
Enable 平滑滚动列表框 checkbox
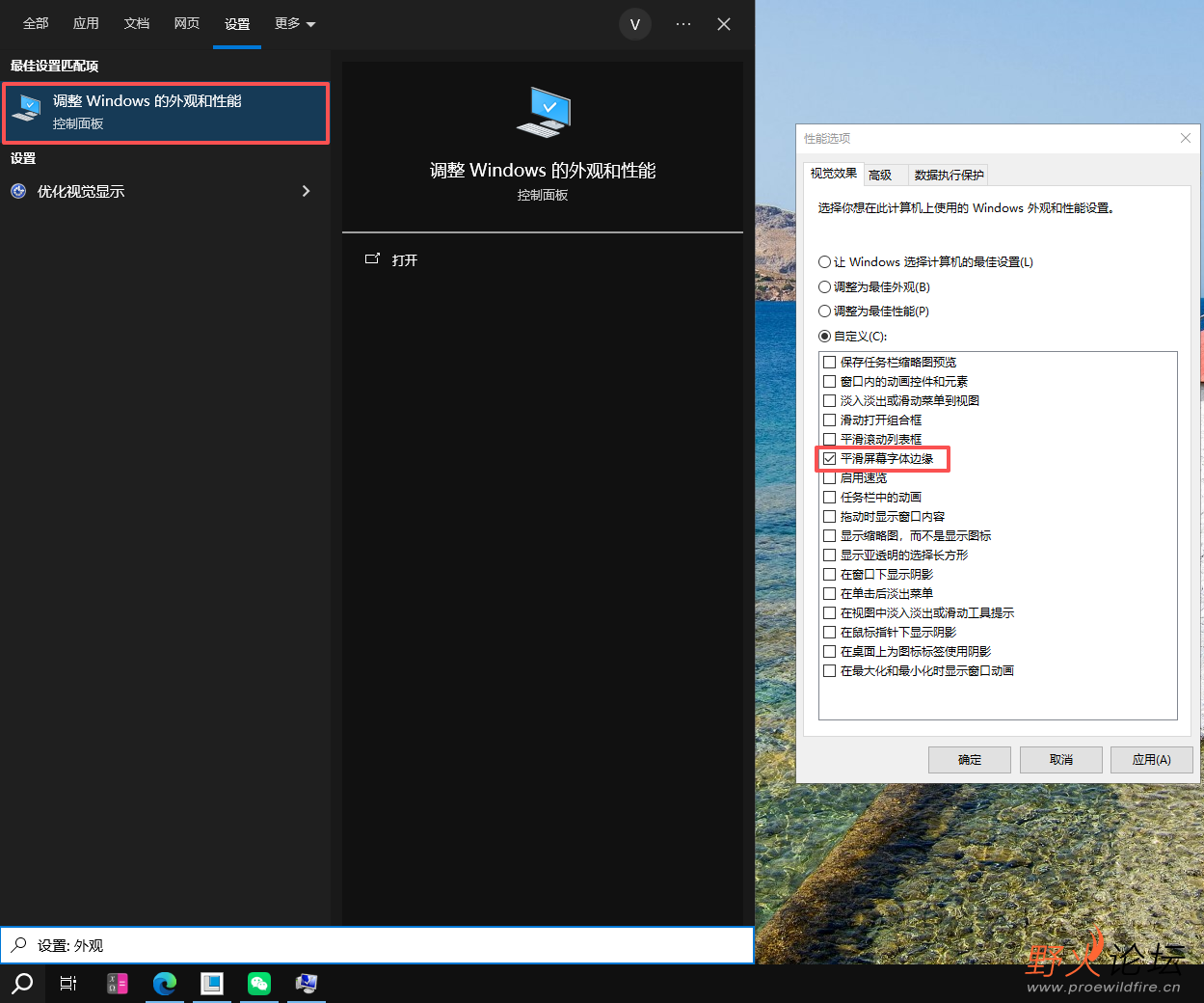tap(829, 439)
